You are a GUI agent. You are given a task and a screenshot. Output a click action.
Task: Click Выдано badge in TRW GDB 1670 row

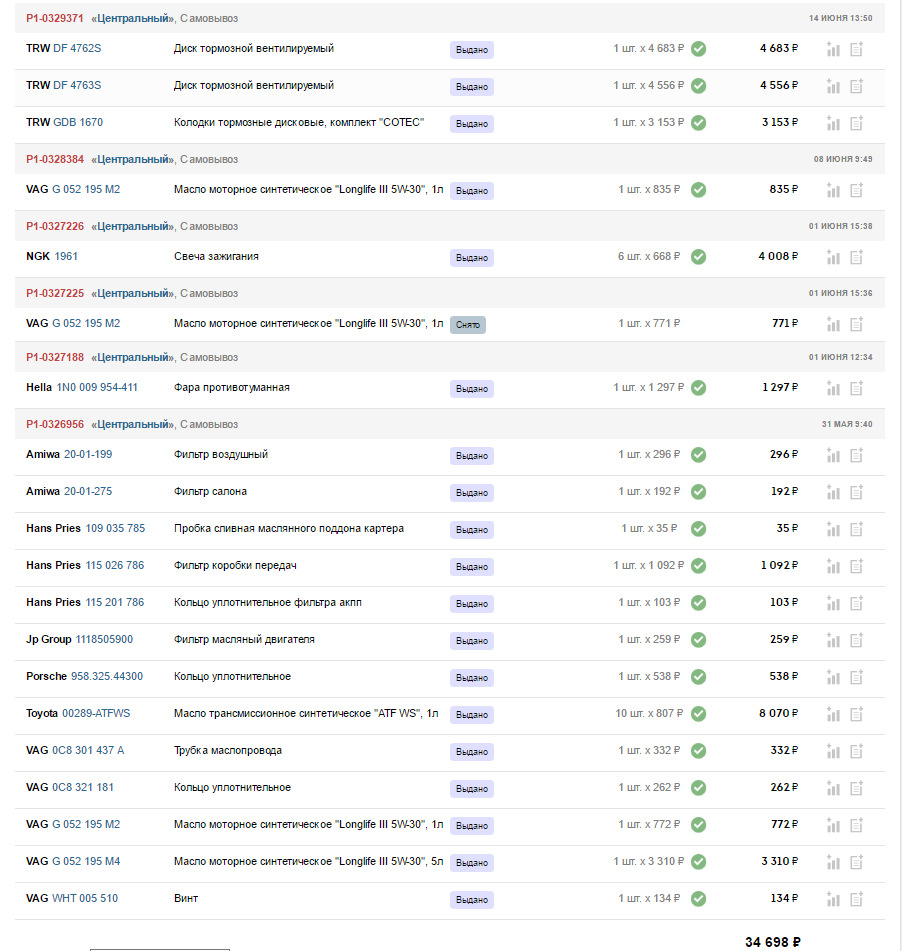(472, 124)
